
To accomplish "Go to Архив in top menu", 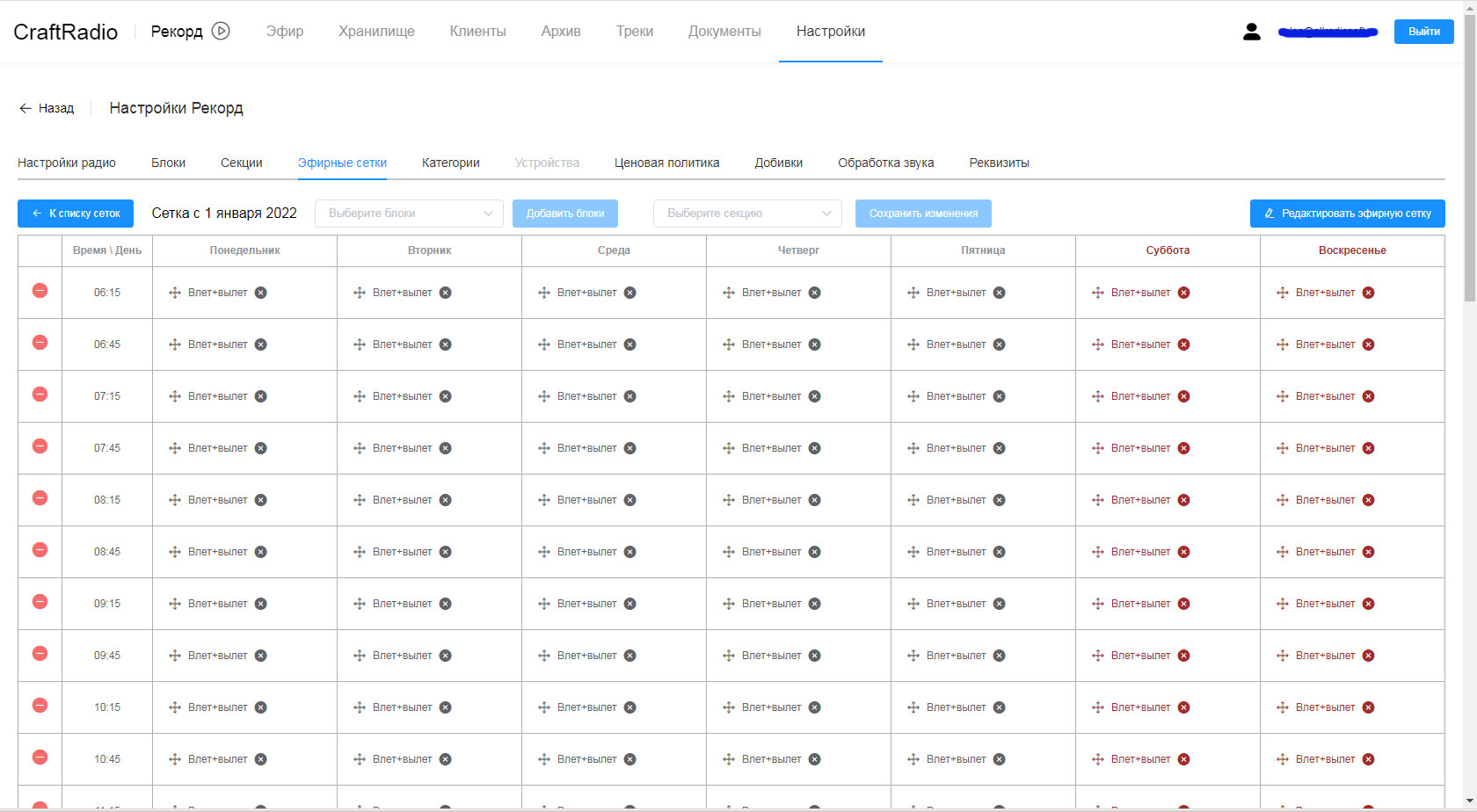I will 561,32.
